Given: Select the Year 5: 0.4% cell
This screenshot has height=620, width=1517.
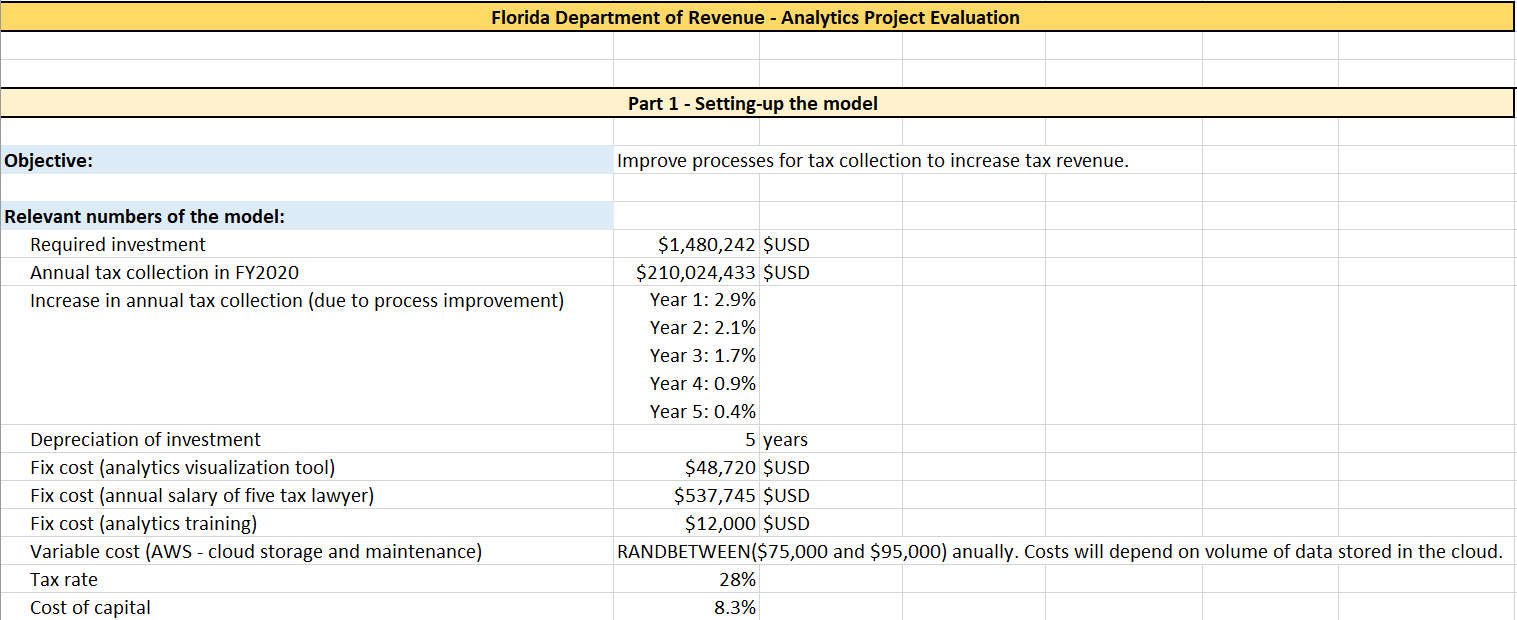Looking at the screenshot, I should point(702,412).
